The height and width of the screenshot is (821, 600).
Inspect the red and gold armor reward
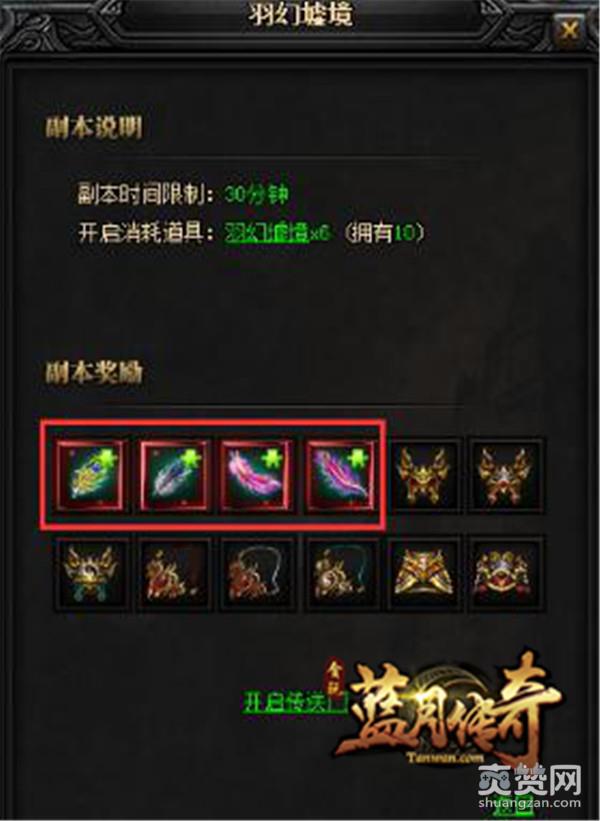505,574
